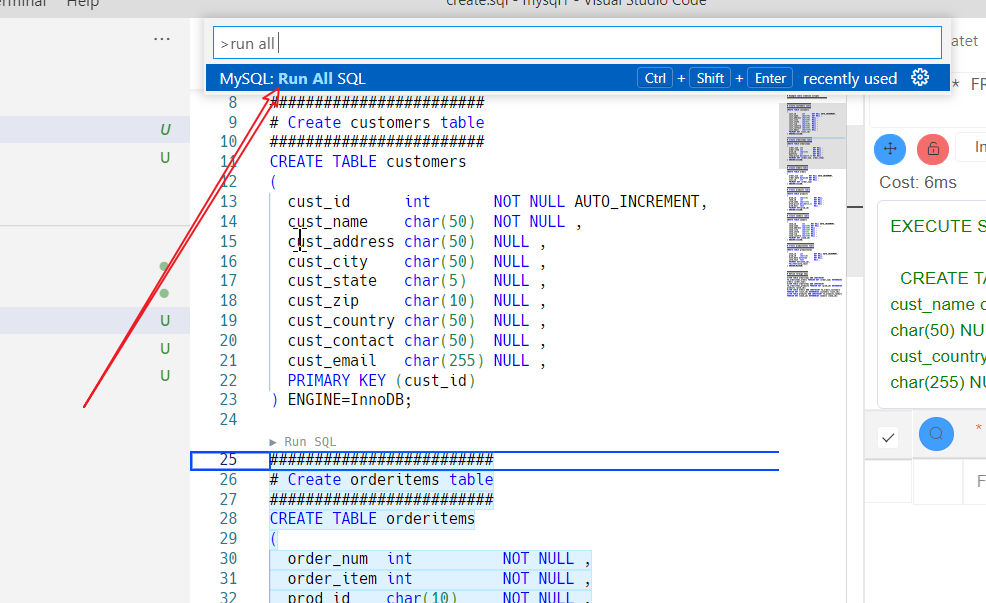The width and height of the screenshot is (986, 603).
Task: Collapse the Run SQL code section triangle
Action: [x=272, y=440]
